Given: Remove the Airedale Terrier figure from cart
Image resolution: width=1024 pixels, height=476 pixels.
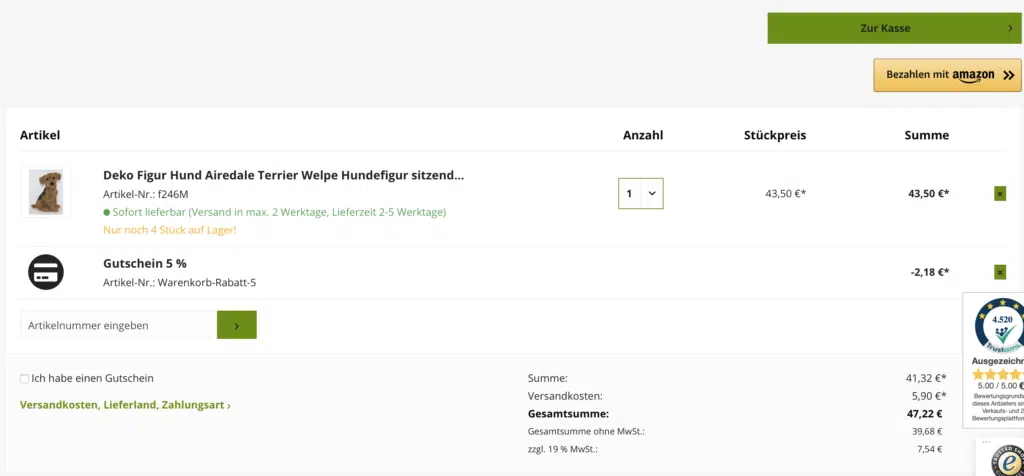Looking at the screenshot, I should point(999,194).
